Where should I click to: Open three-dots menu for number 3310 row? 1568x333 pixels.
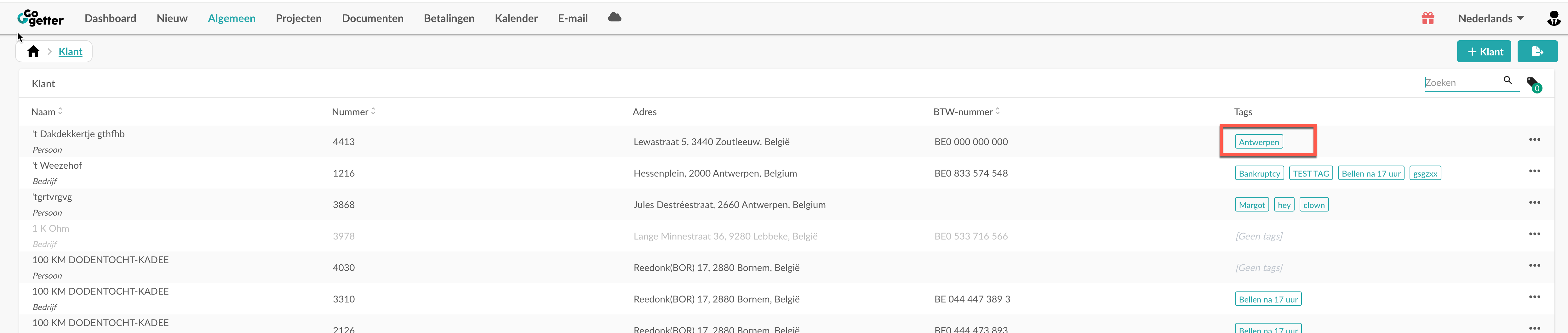click(1535, 297)
